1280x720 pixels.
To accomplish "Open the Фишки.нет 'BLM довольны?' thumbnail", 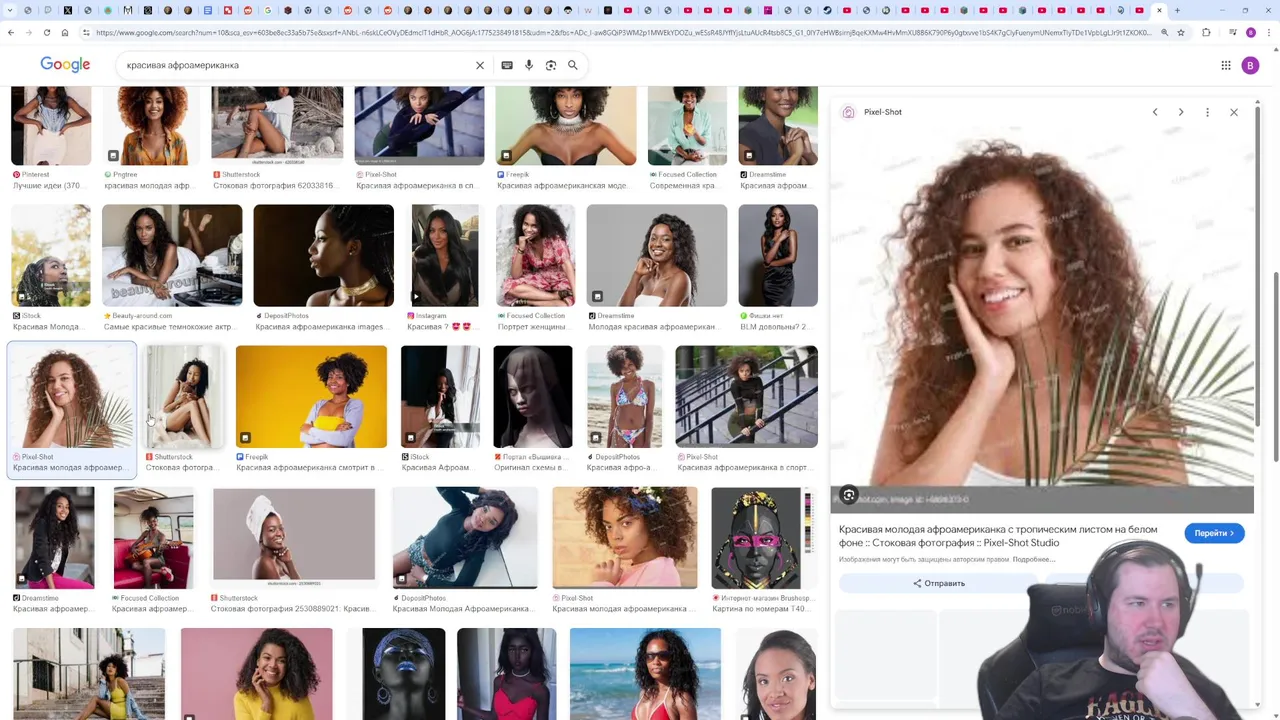I will click(778, 256).
